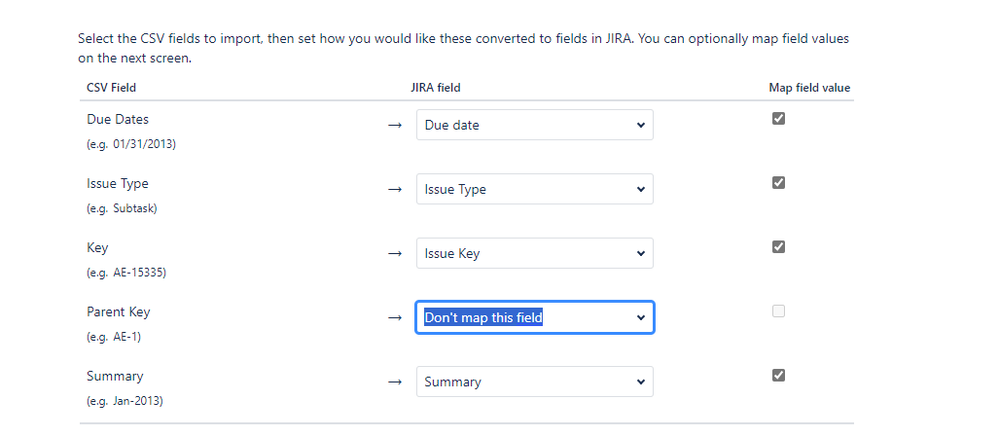Click the Parent Key CSV field label
The image size is (999, 443).
[x=118, y=312]
